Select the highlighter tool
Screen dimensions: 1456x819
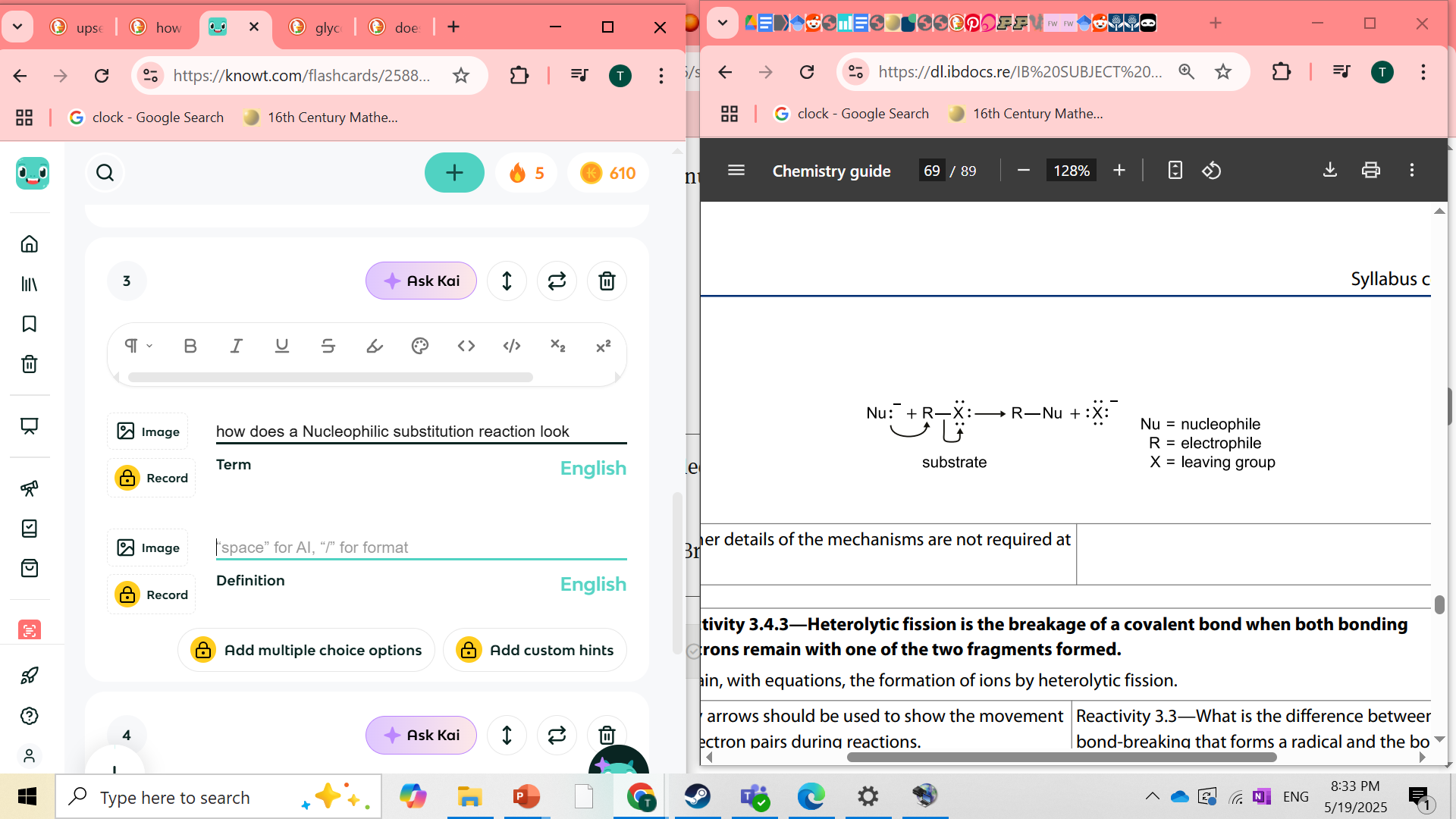click(x=375, y=346)
